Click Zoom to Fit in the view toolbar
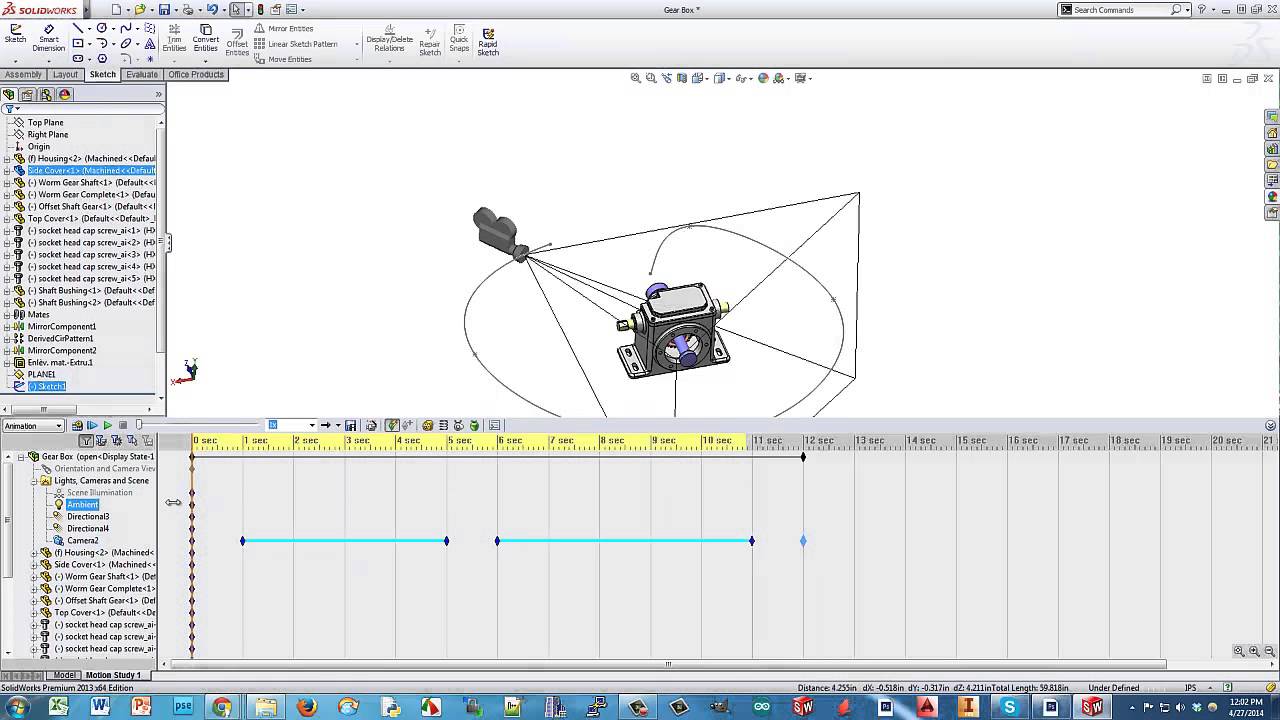The width and height of the screenshot is (1280, 720). pos(635,78)
